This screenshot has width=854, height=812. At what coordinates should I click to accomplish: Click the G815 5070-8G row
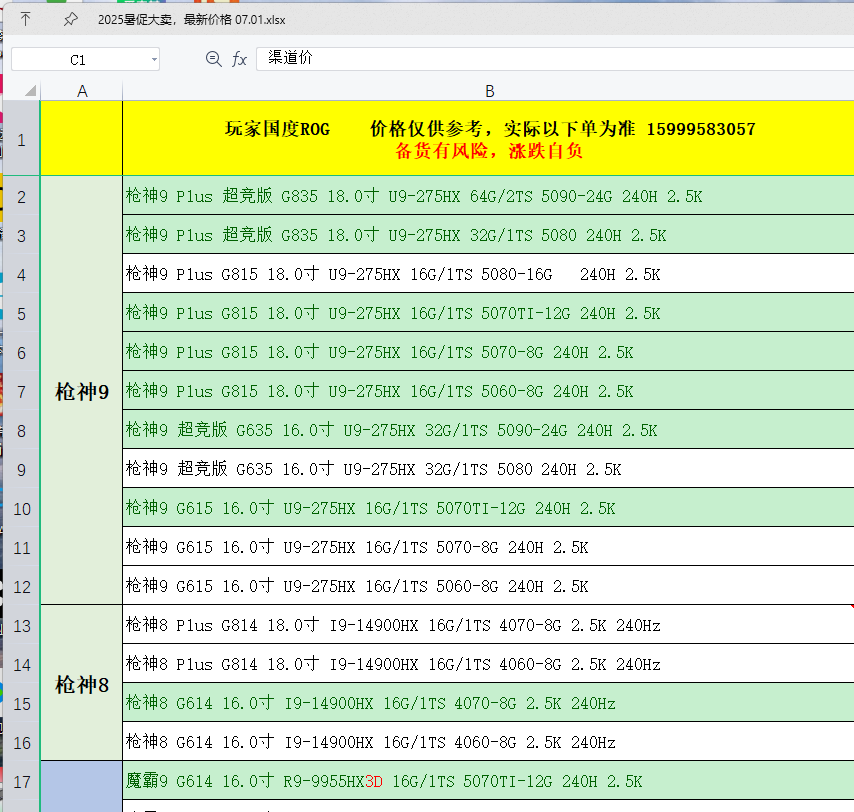[489, 352]
